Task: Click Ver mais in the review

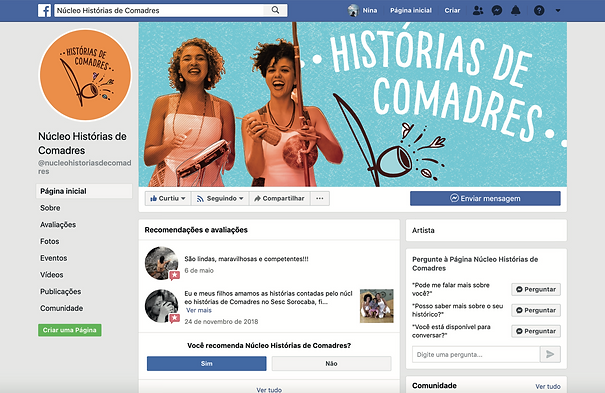Action: click(x=199, y=310)
